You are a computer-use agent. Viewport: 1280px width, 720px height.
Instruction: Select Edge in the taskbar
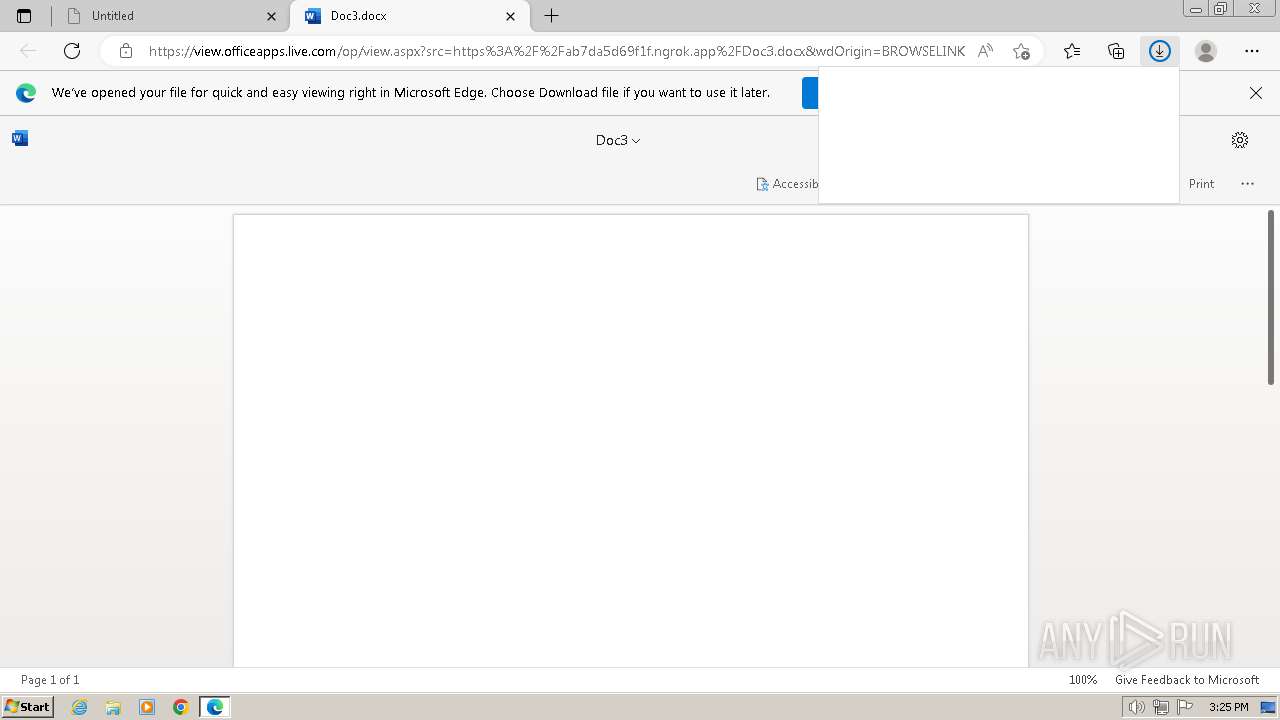tap(215, 707)
